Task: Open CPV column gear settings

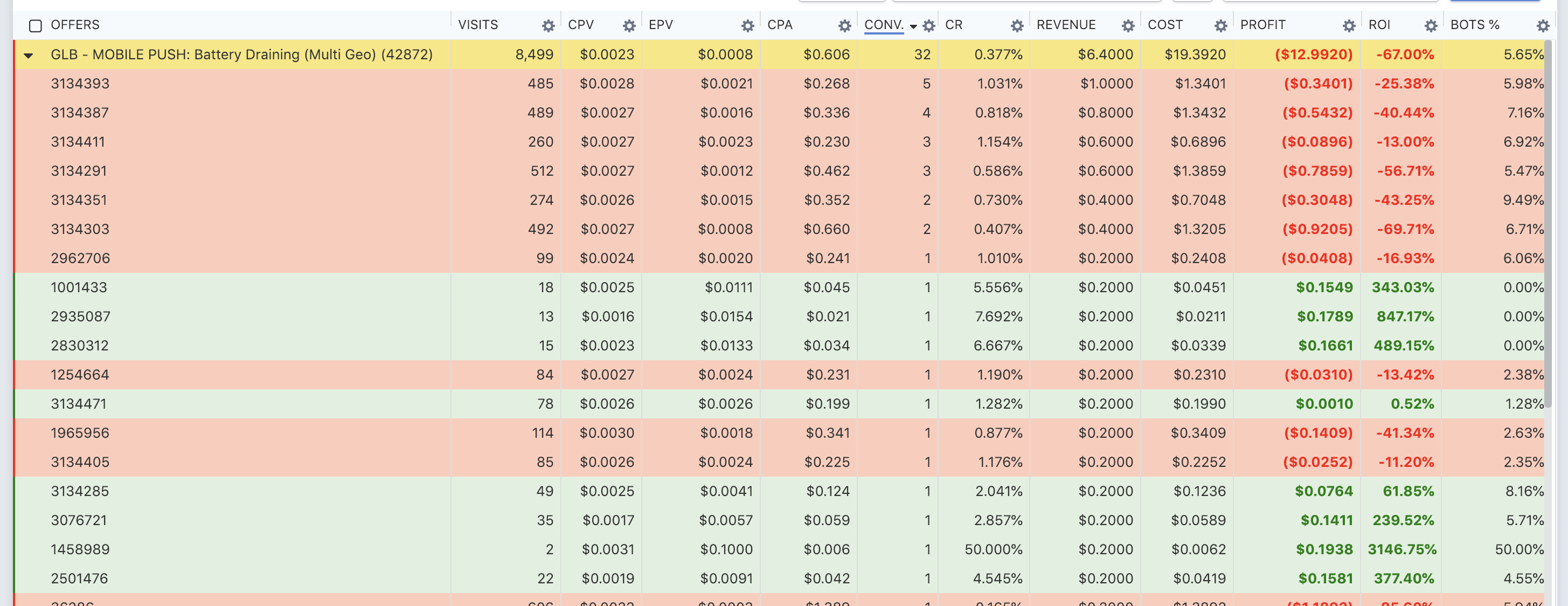Action: (x=629, y=25)
